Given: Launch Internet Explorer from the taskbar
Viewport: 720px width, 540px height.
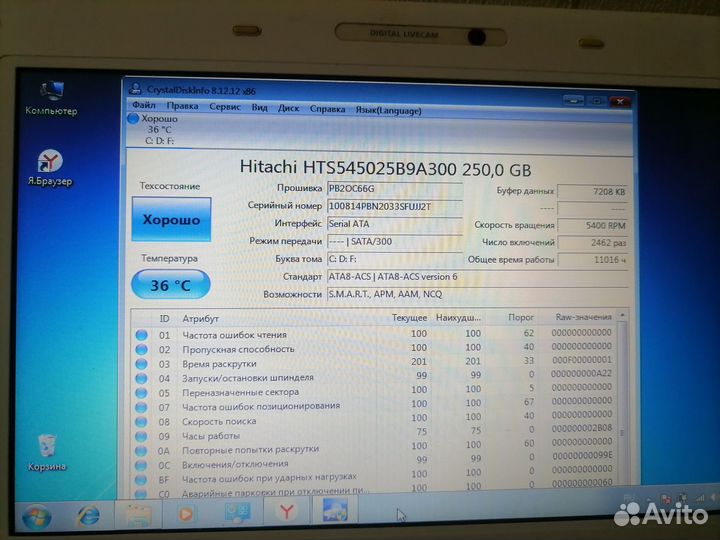Looking at the screenshot, I should tap(88, 515).
